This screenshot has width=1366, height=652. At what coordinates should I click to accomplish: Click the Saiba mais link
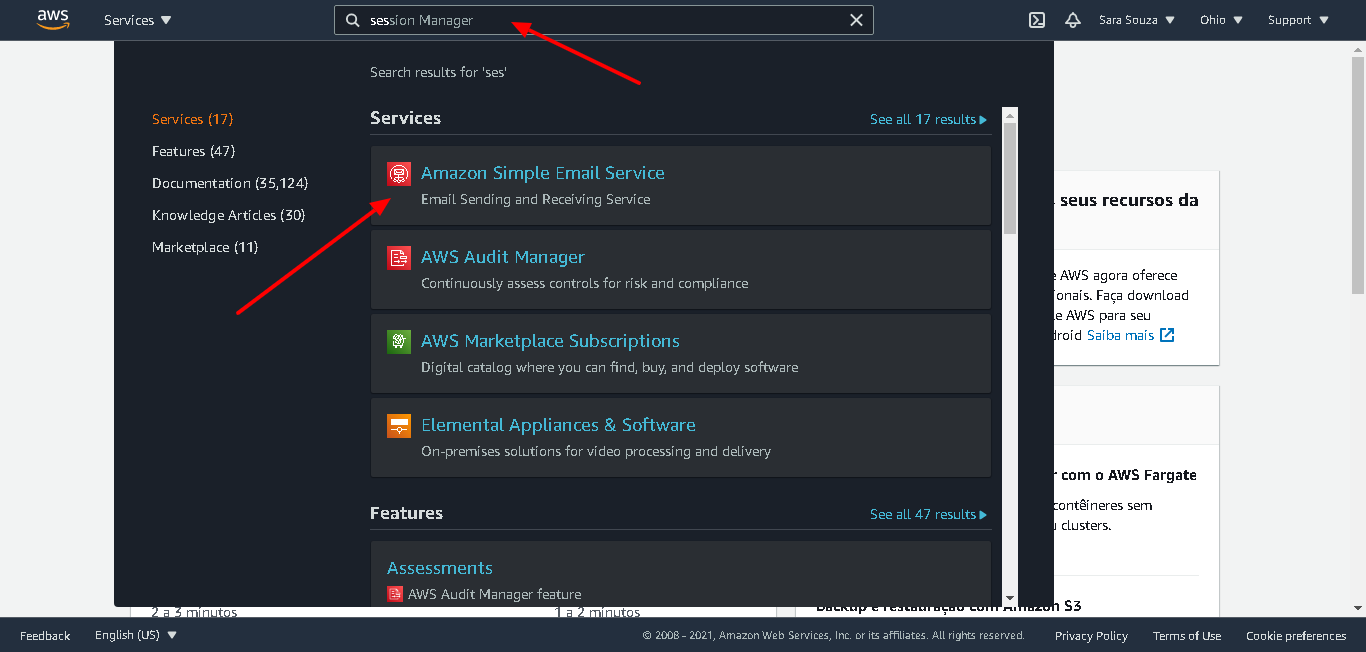coord(1130,335)
